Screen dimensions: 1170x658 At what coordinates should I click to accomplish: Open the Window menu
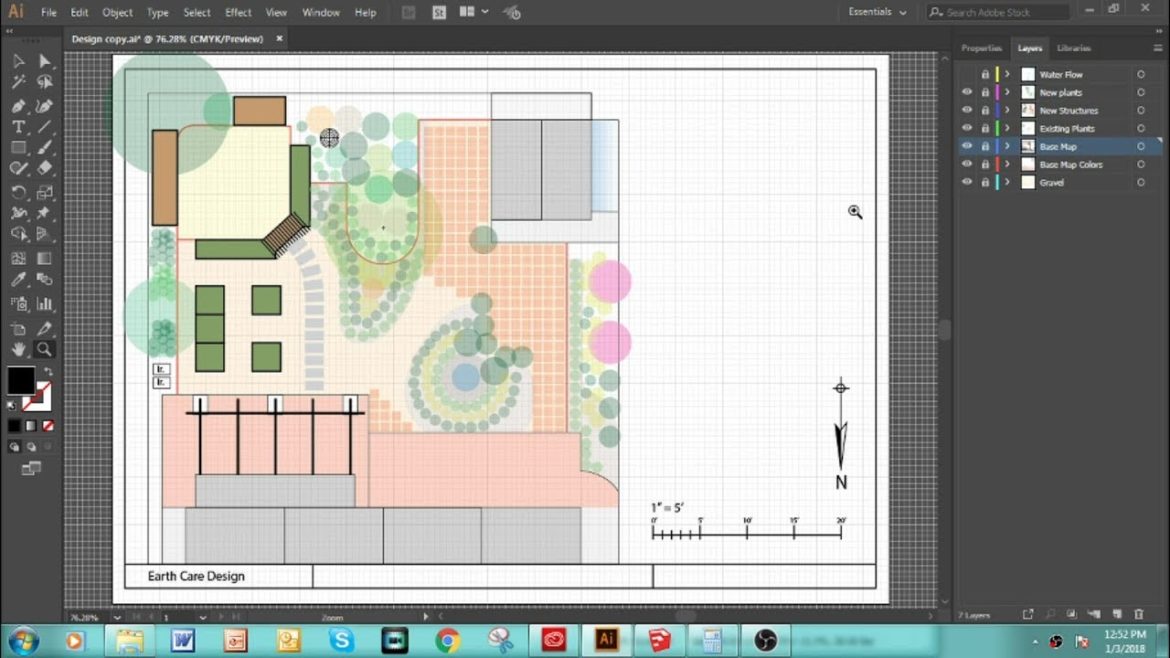coord(320,12)
